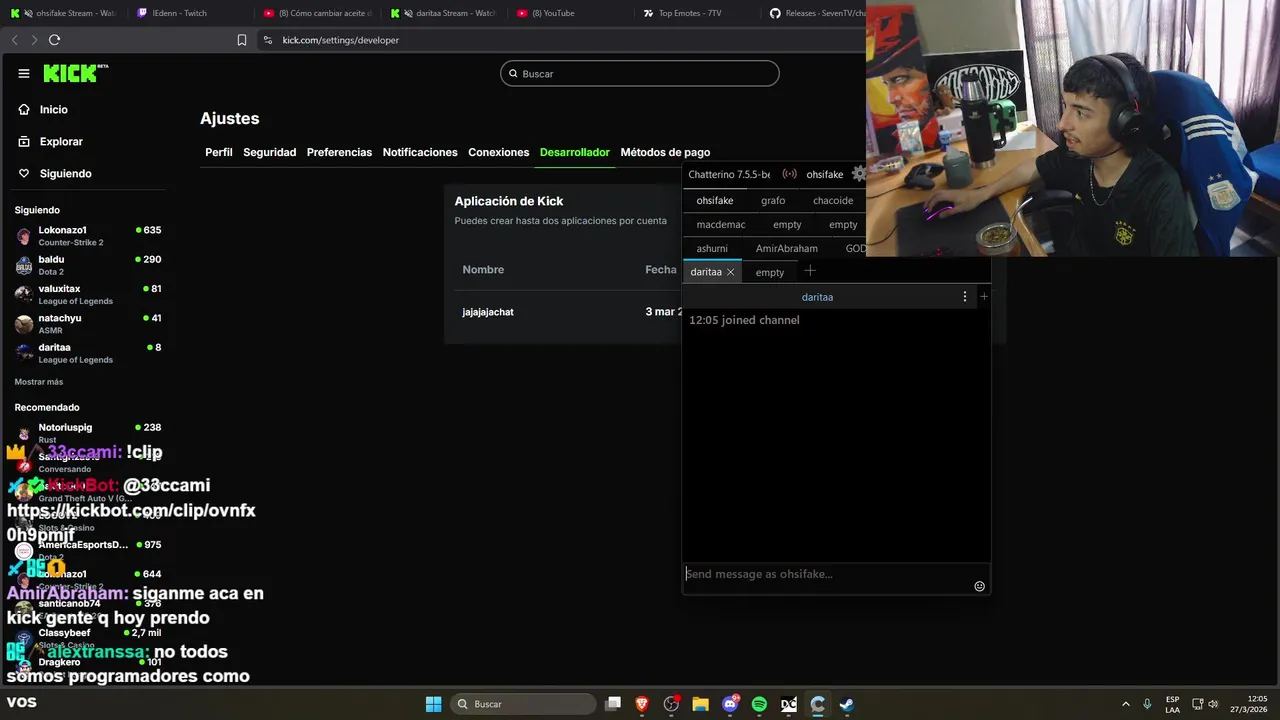Switch to the grafo Chatterino tab

pos(773,200)
